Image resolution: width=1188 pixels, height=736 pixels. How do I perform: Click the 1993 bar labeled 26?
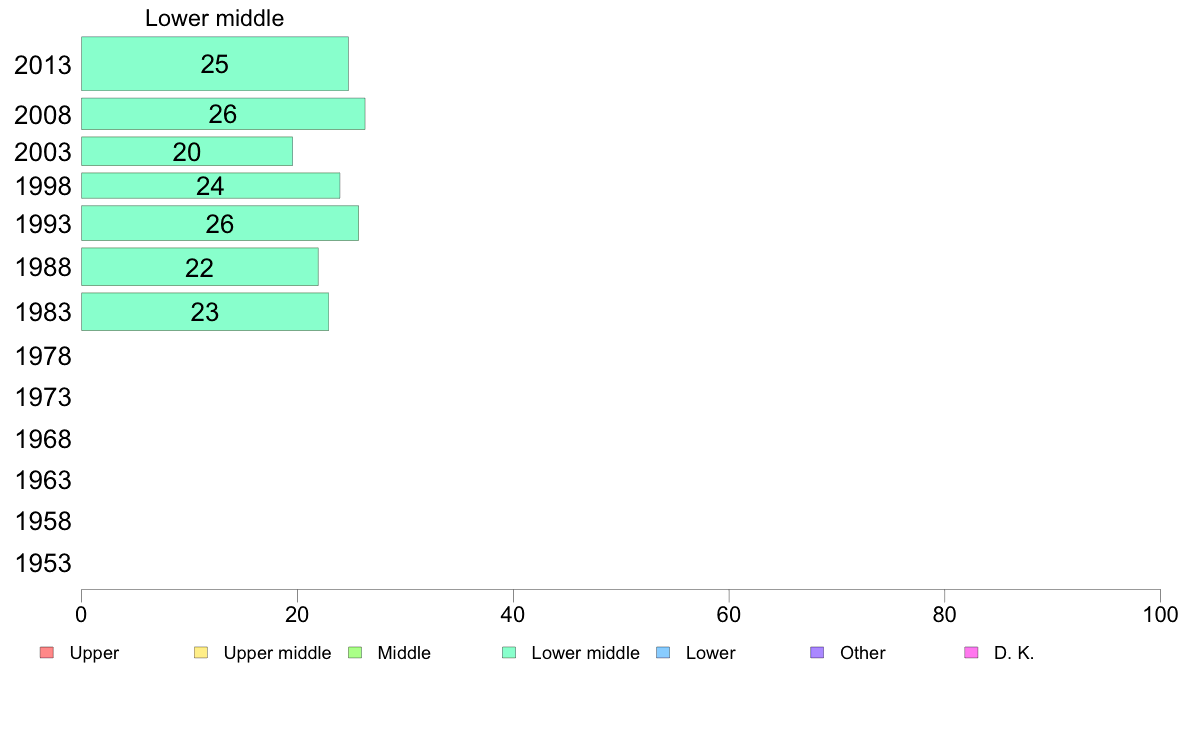220,223
